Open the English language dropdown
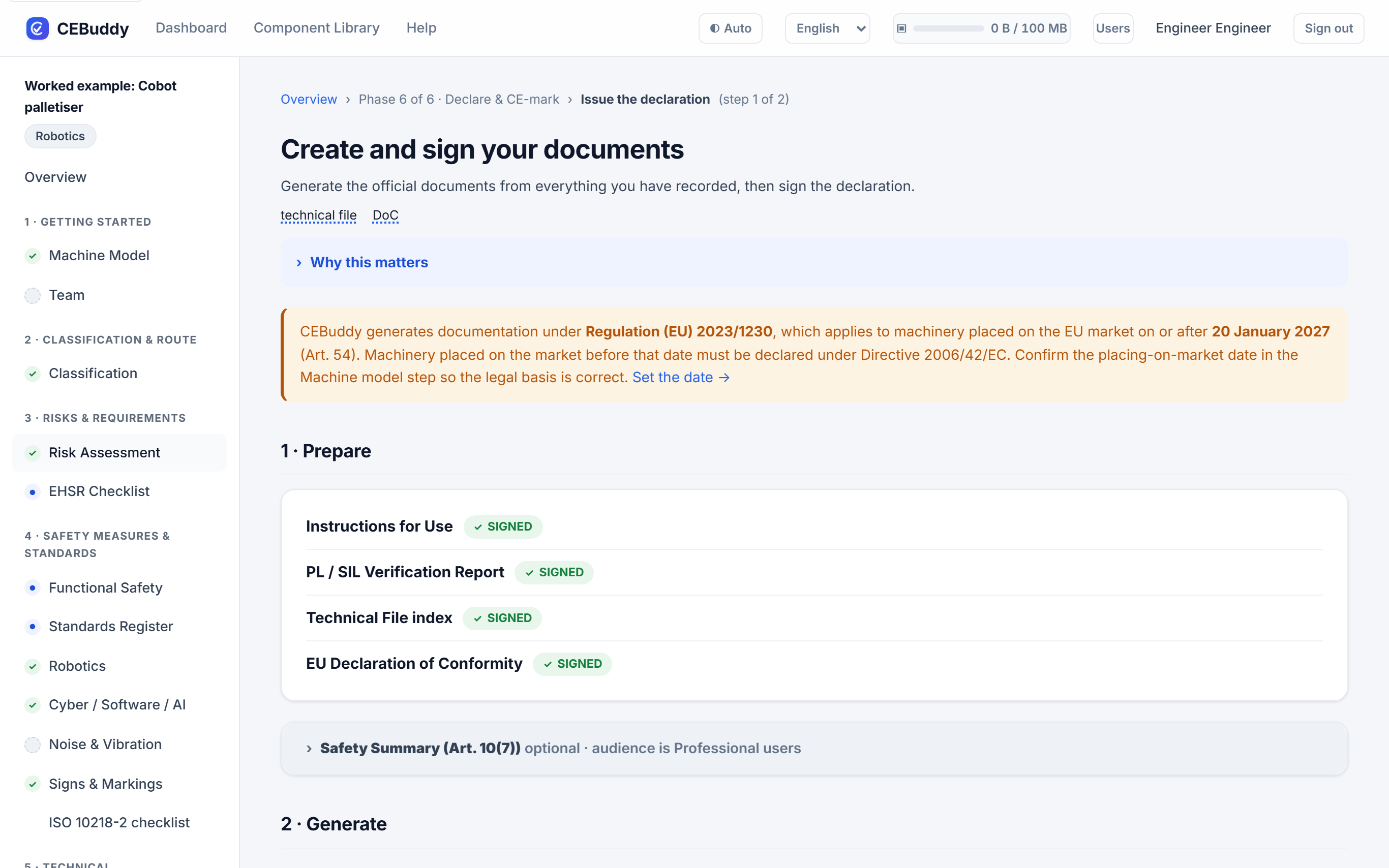The width and height of the screenshot is (1389, 868). pos(827,28)
